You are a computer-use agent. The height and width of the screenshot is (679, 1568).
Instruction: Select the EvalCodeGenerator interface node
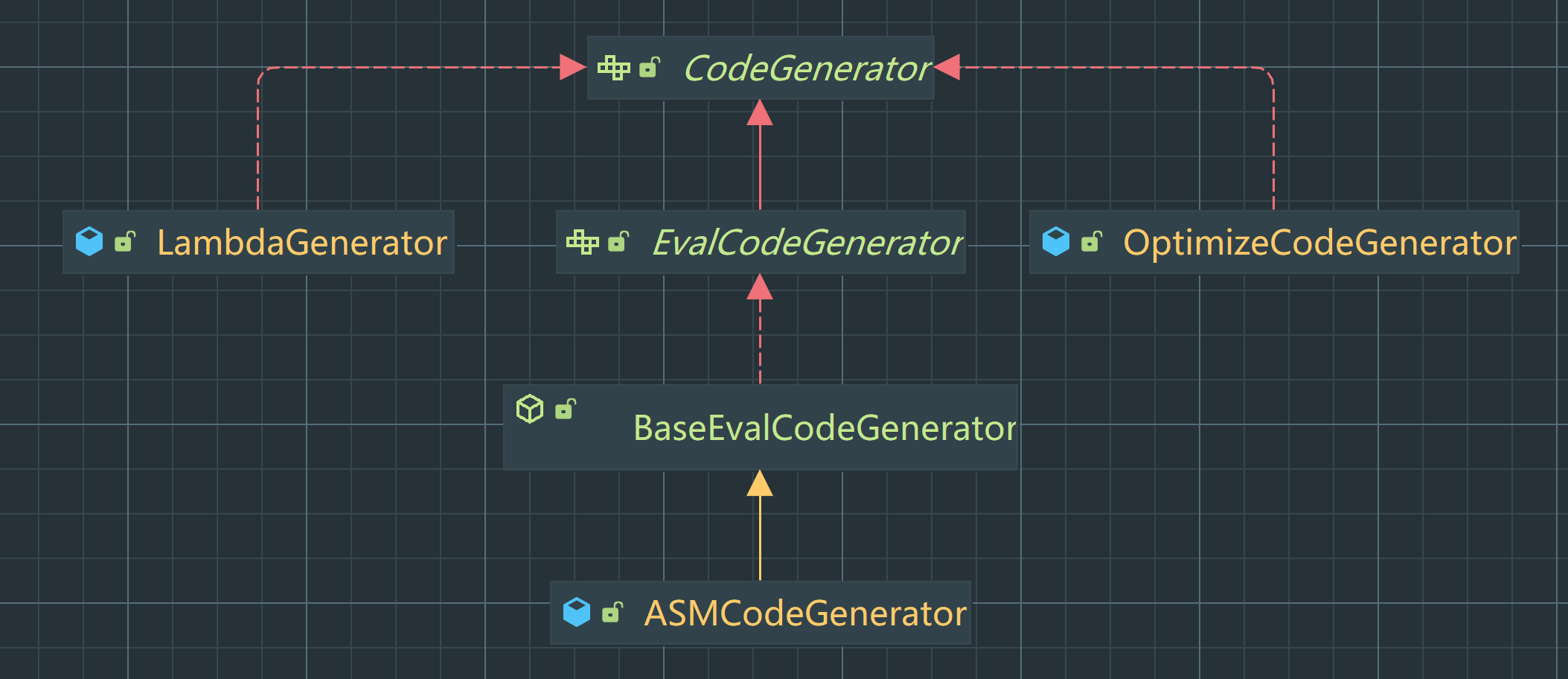pyautogui.click(x=807, y=242)
